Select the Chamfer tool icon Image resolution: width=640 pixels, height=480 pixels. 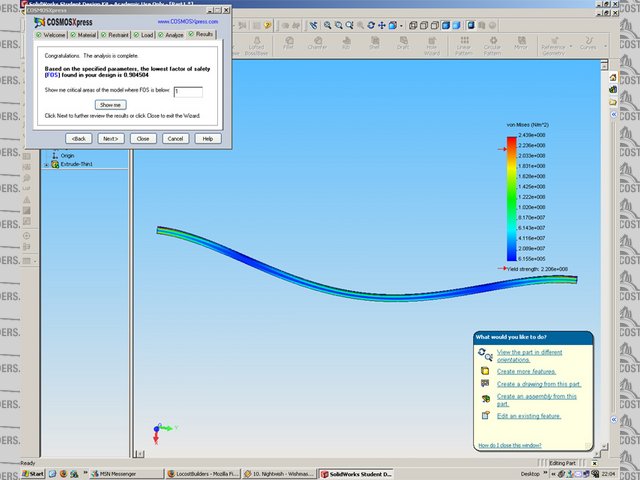316,43
